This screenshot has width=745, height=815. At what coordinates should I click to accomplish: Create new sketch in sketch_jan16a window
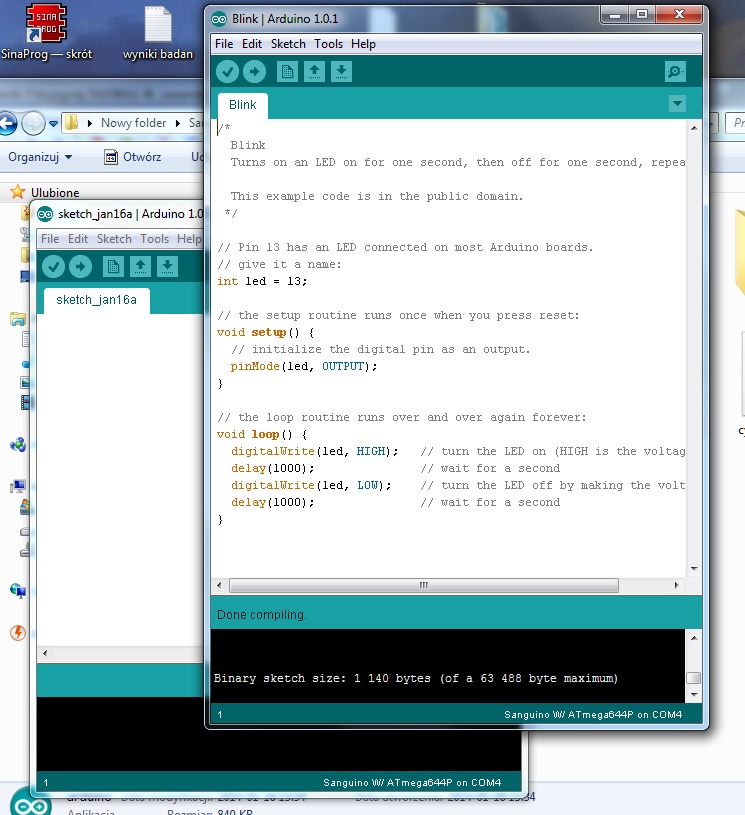[x=113, y=267]
